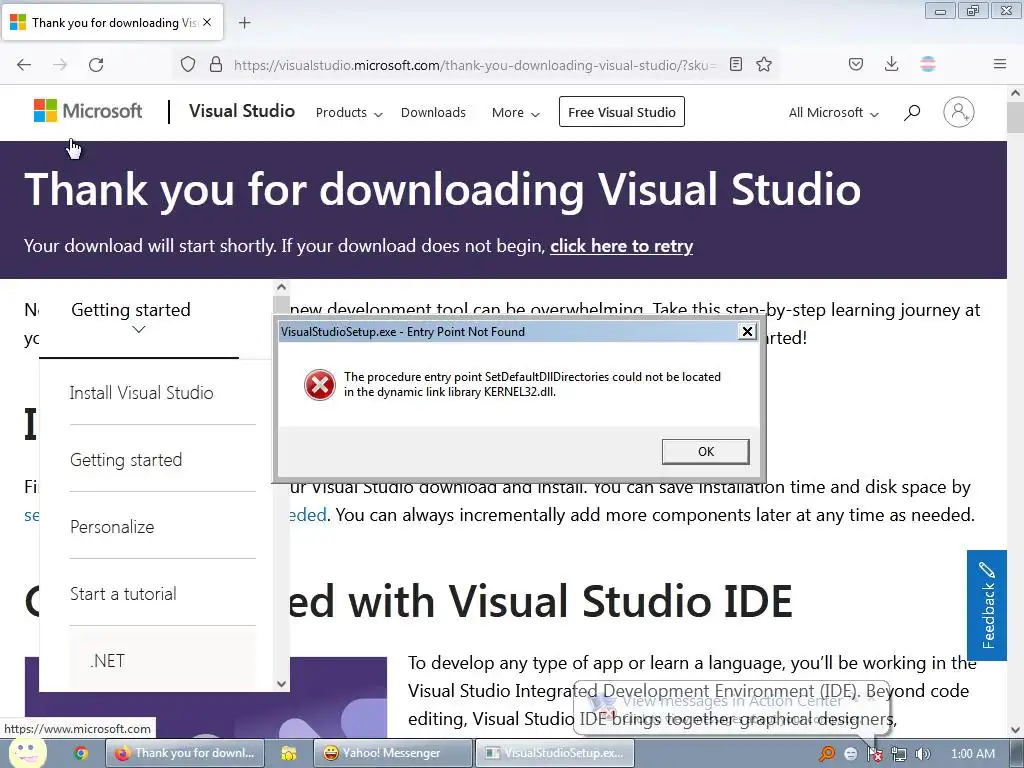The image size is (1024, 768).
Task: Collapse the Getting started dropdown header
Action: [x=138, y=319]
